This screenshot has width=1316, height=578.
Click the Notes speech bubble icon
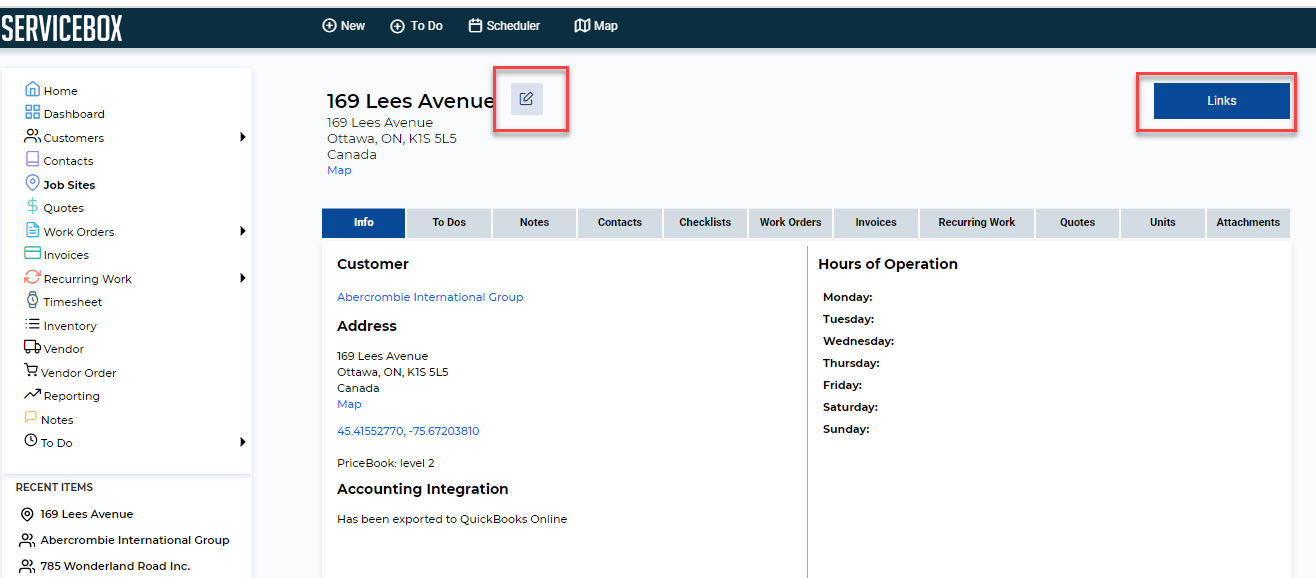[31, 418]
